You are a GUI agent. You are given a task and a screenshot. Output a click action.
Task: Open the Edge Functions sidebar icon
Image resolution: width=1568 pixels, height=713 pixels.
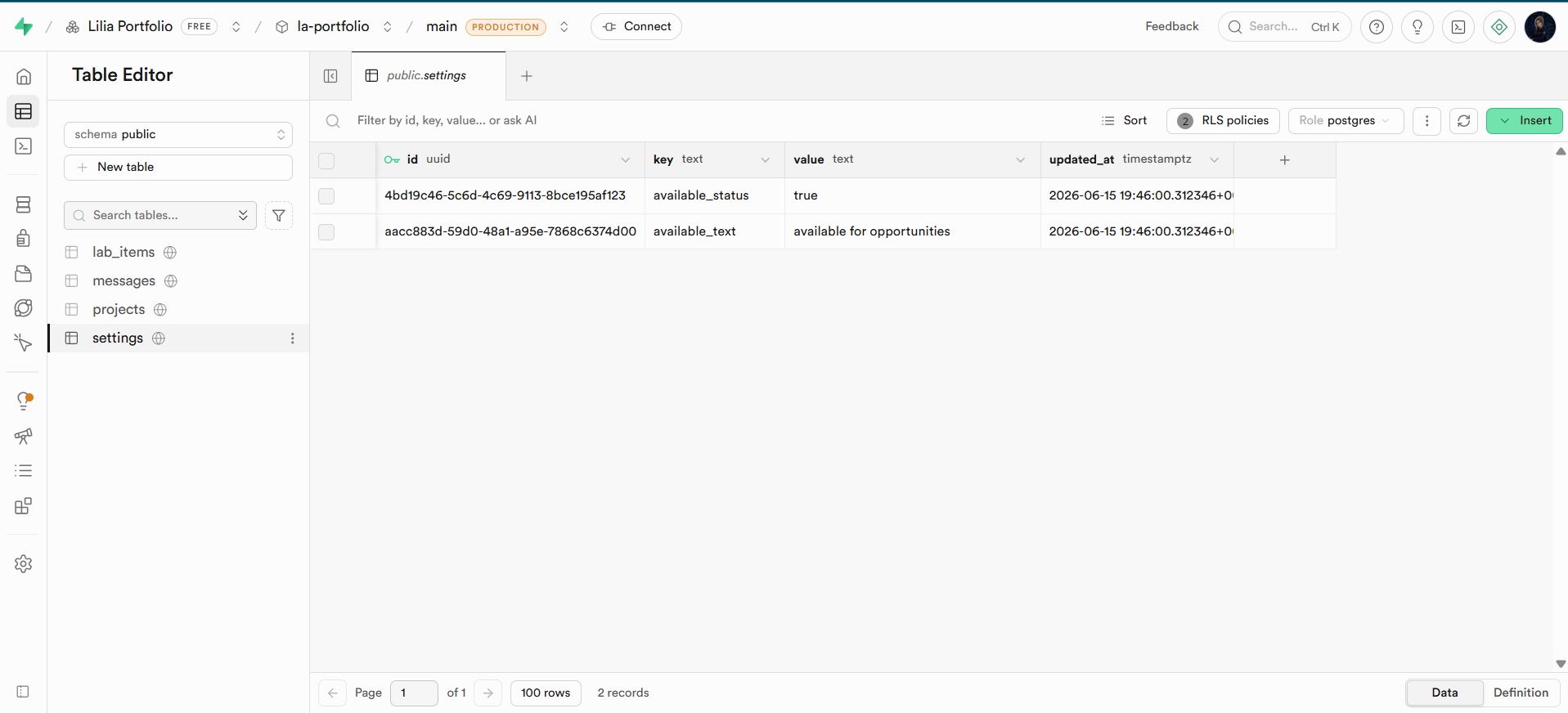pos(24,308)
